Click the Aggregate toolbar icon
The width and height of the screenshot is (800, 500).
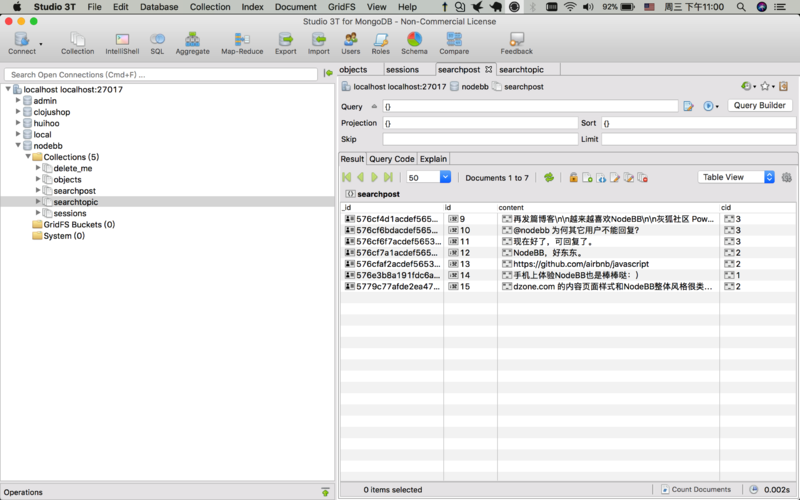(x=192, y=43)
